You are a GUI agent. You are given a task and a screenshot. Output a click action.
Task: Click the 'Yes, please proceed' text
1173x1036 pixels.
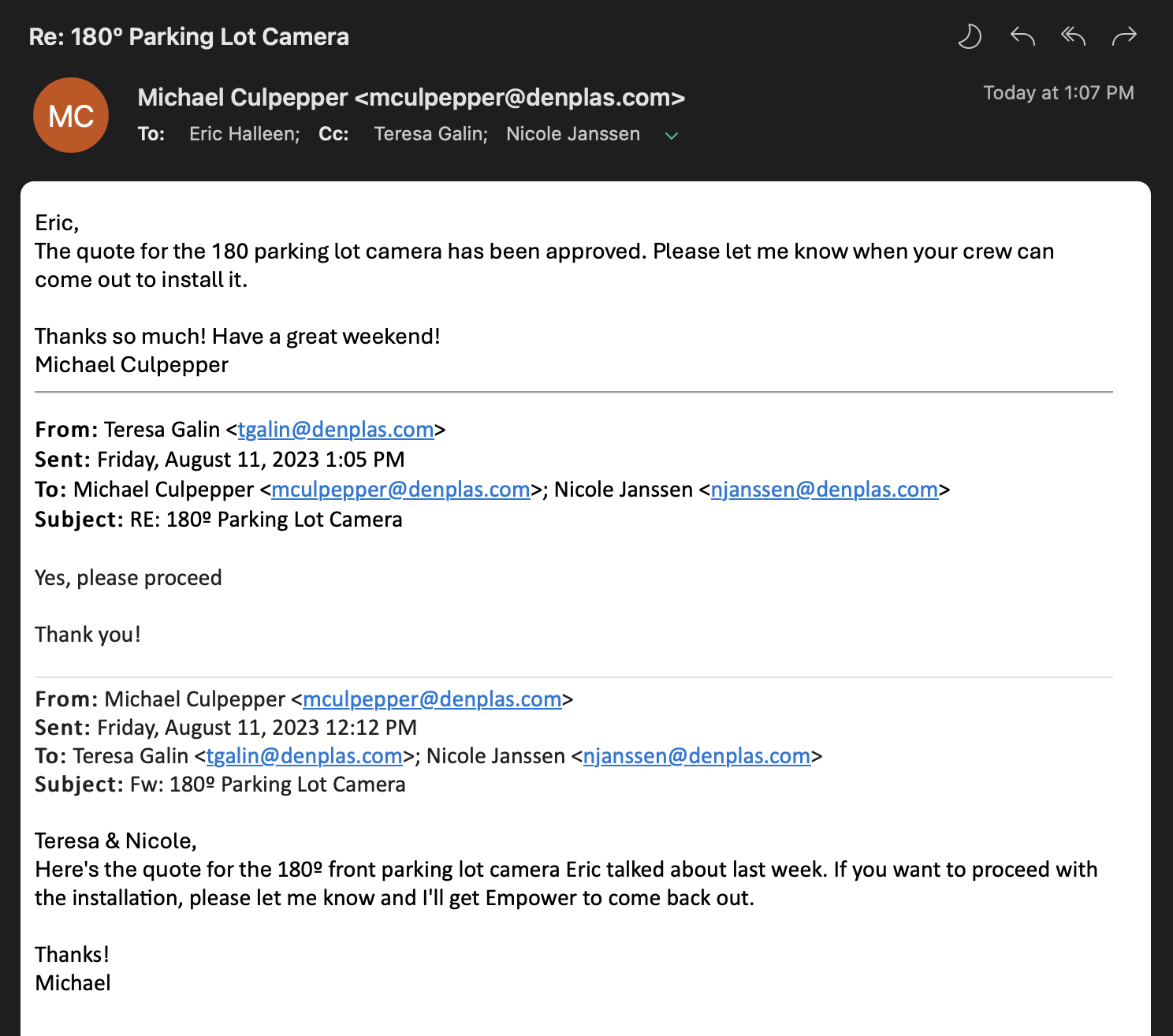128,578
